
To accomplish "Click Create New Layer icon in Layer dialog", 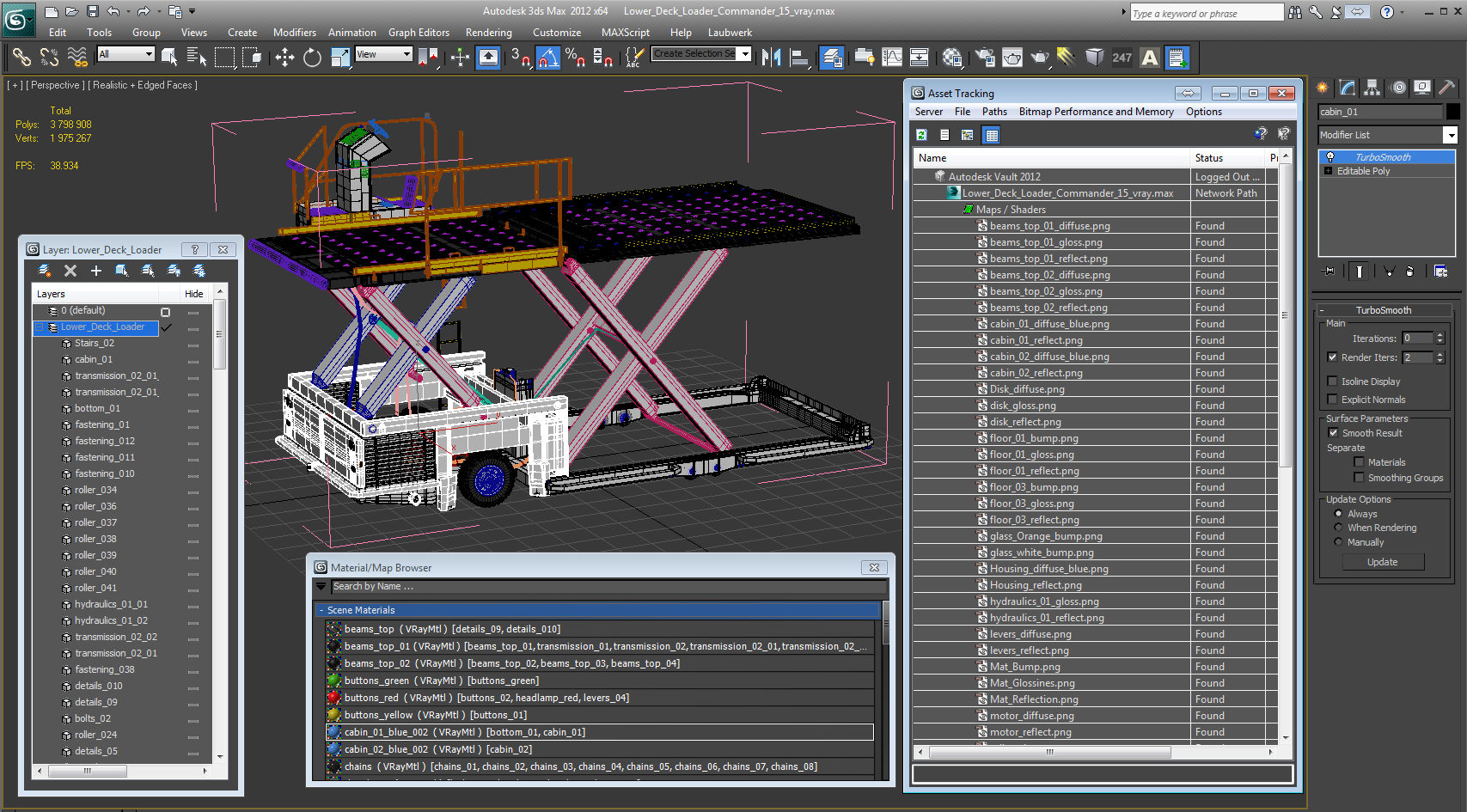I will pos(45,271).
